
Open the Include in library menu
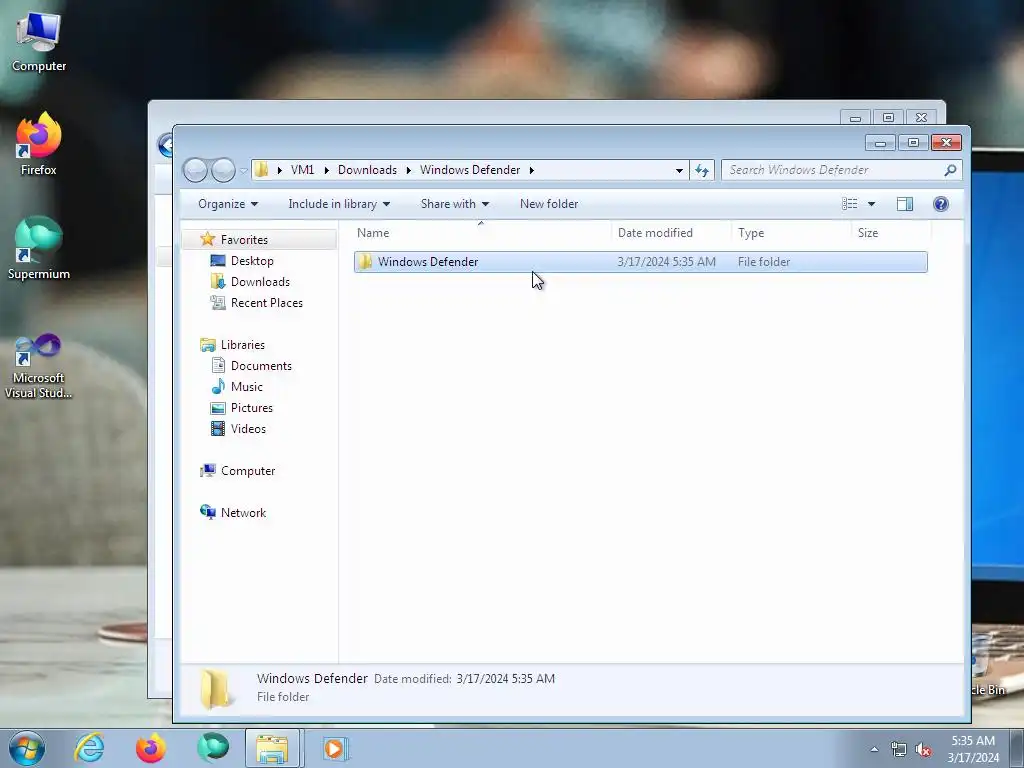pyautogui.click(x=339, y=204)
